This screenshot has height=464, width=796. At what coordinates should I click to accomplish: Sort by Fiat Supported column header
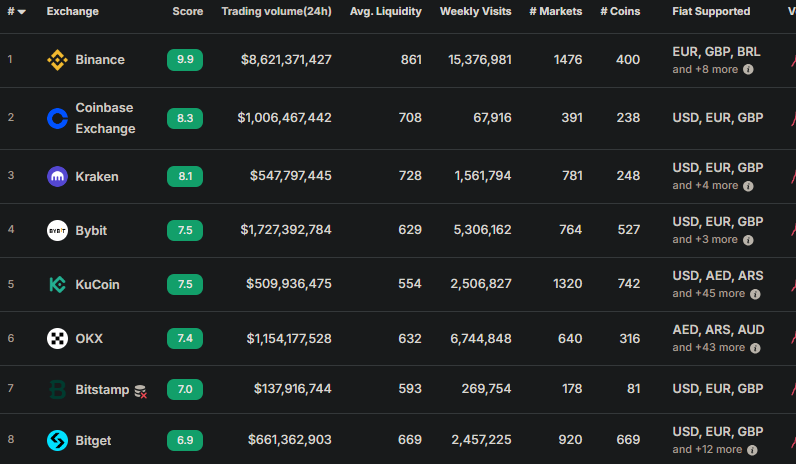click(x=711, y=11)
